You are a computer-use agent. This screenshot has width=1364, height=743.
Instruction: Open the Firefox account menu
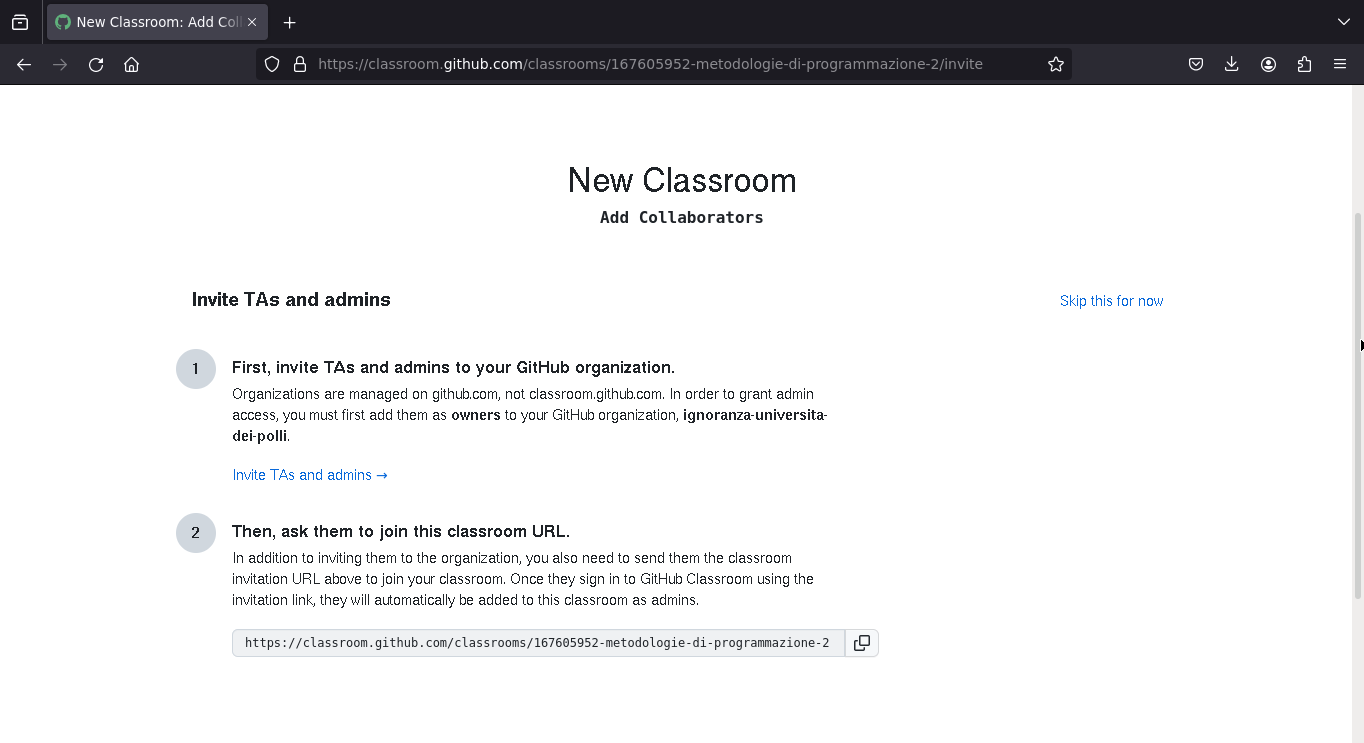1268,64
